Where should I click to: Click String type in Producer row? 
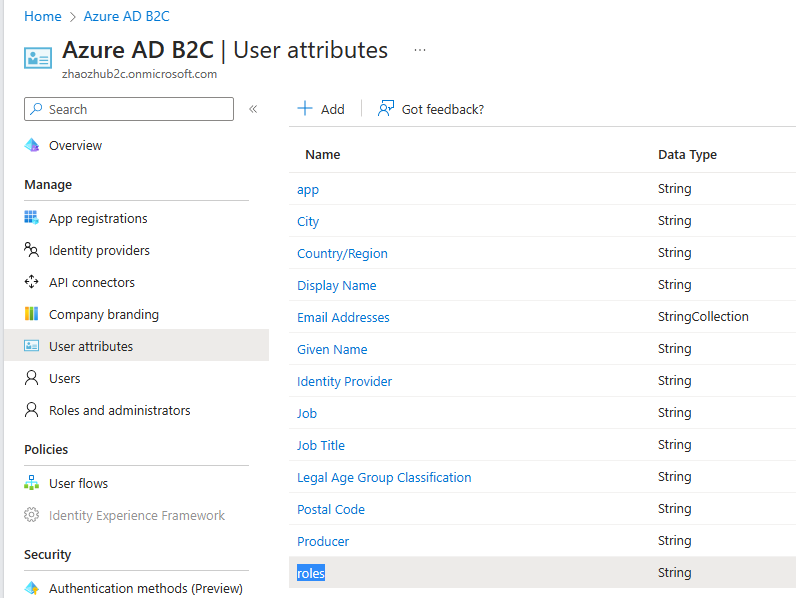[x=674, y=541]
